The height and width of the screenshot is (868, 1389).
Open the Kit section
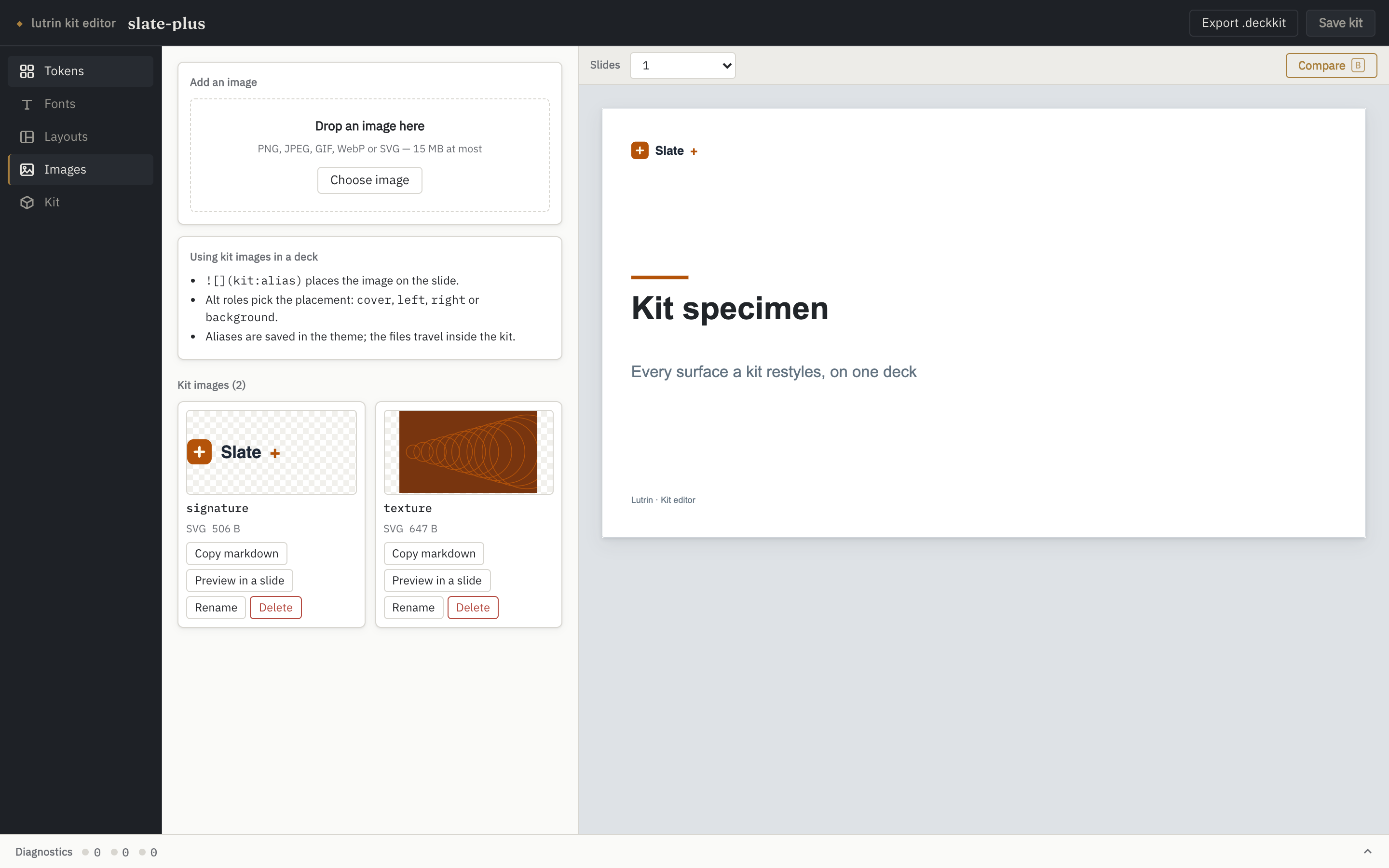(x=81, y=202)
